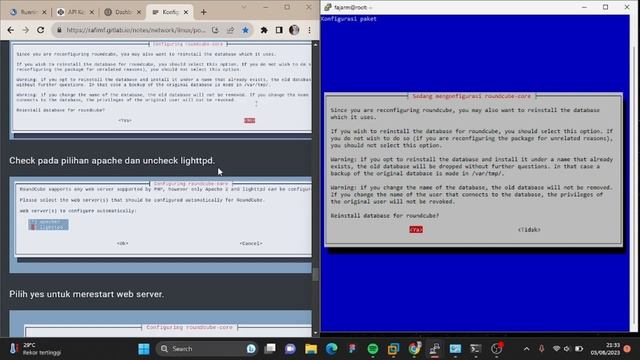
Task: Click 'Reinstall database for roundcube?' text
Action: (x=384, y=216)
